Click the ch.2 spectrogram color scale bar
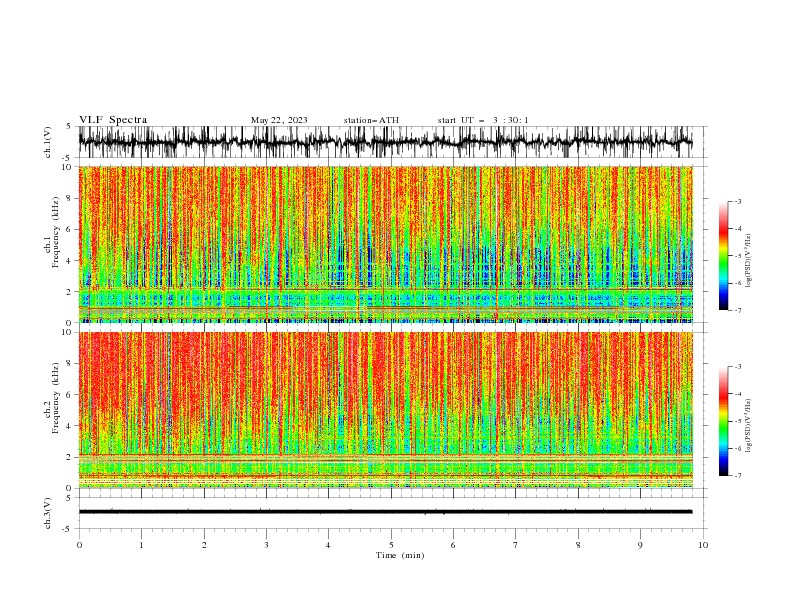 pos(724,421)
